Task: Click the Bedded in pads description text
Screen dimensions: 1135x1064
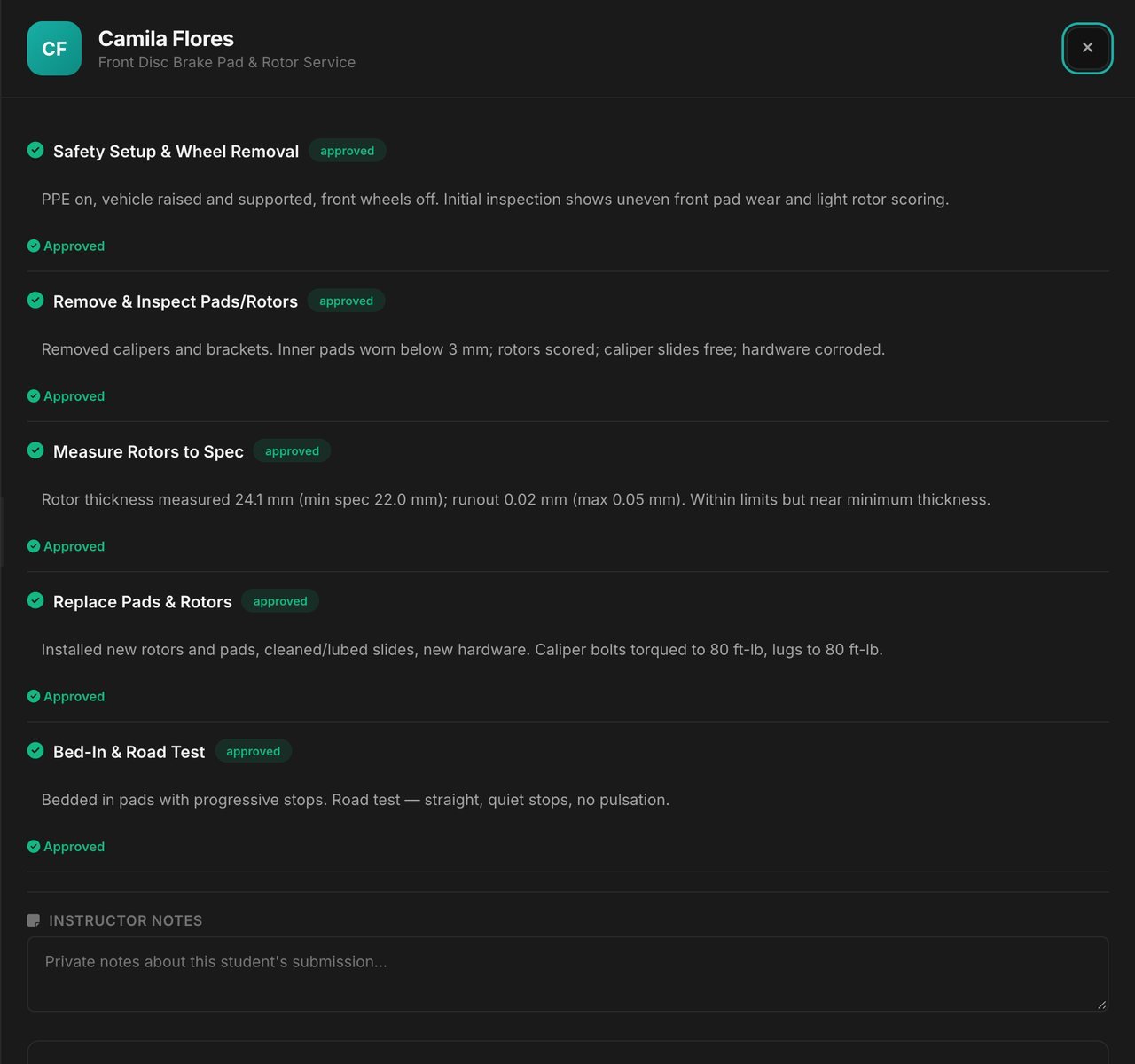Action: coord(356,800)
